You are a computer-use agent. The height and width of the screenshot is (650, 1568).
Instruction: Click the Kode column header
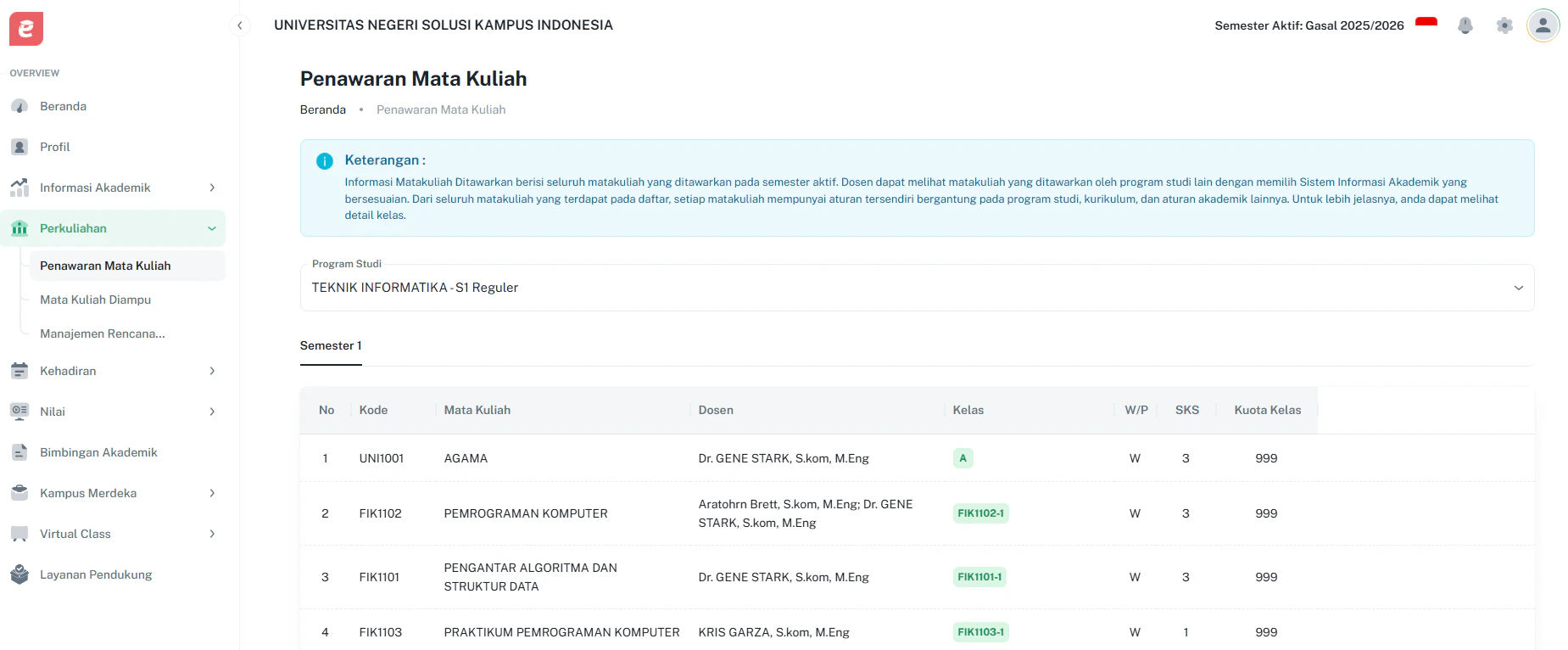[373, 410]
